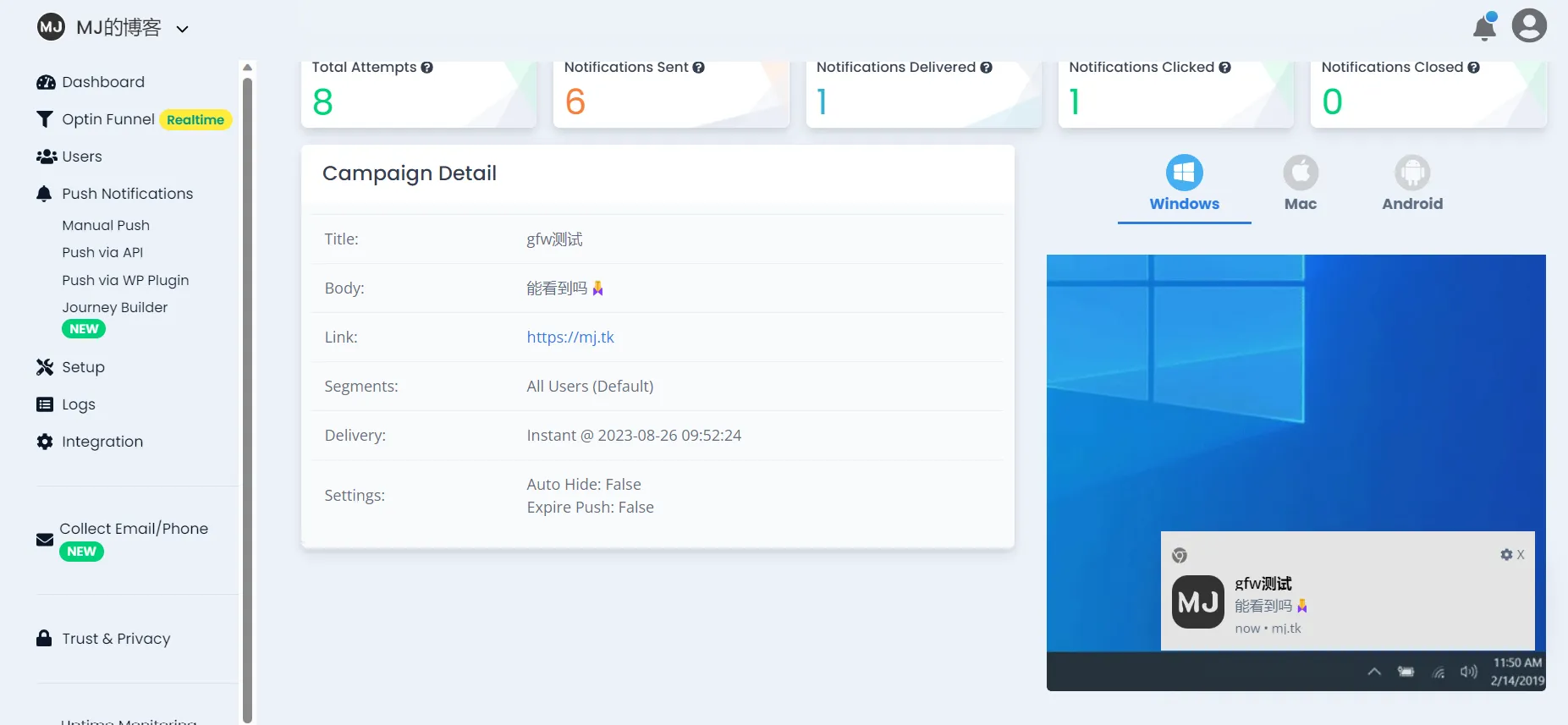Click the MJ icon in notification preview
Viewport: 1568px width, 725px height.
[1198, 602]
